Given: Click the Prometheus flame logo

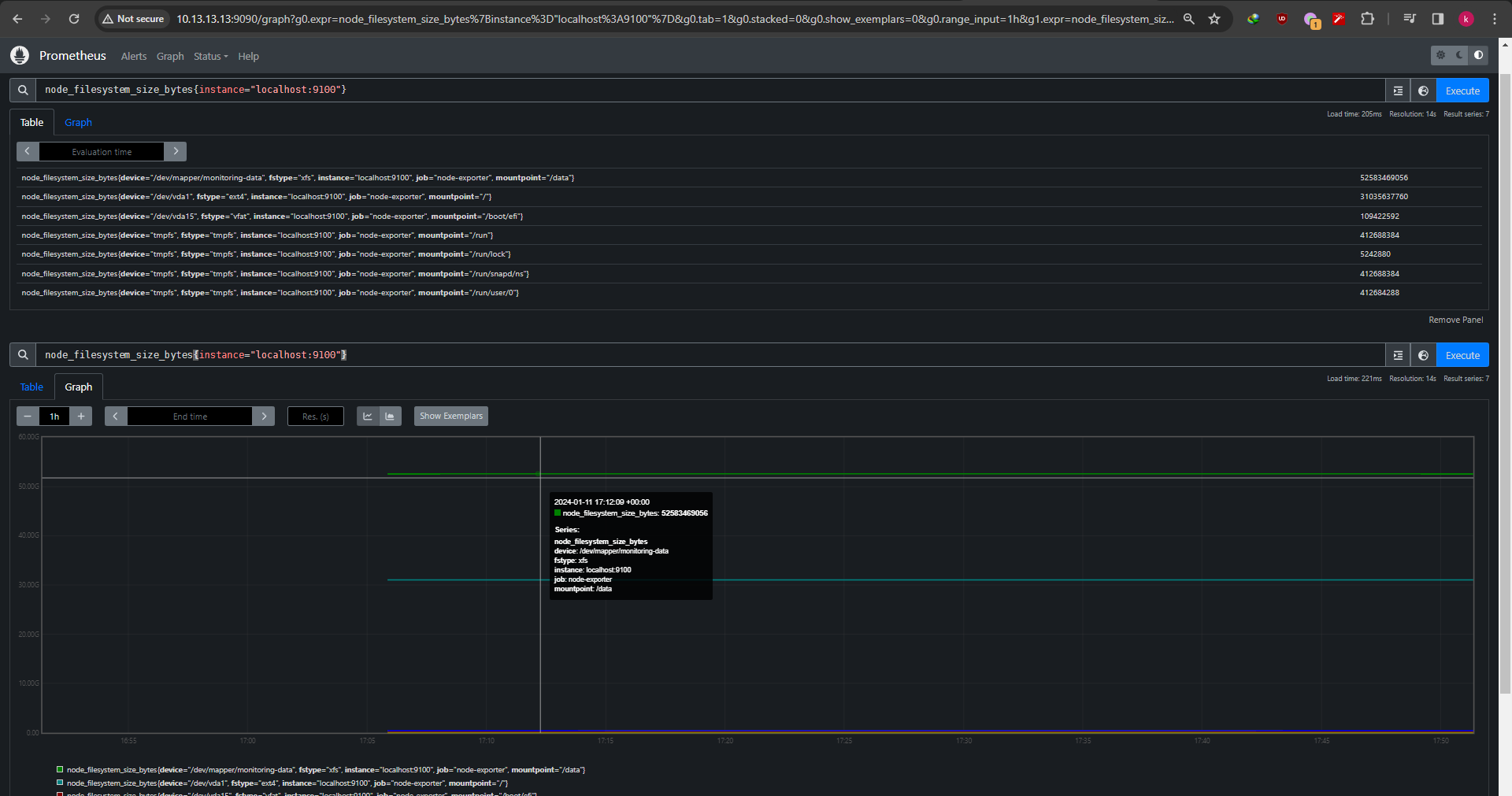Looking at the screenshot, I should [20, 55].
